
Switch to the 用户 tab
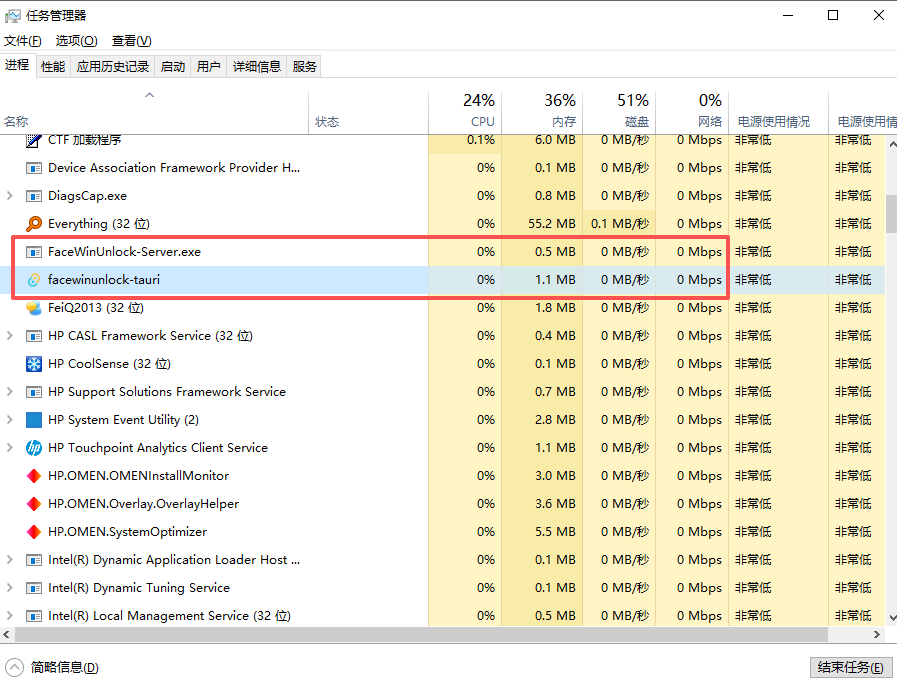point(208,67)
